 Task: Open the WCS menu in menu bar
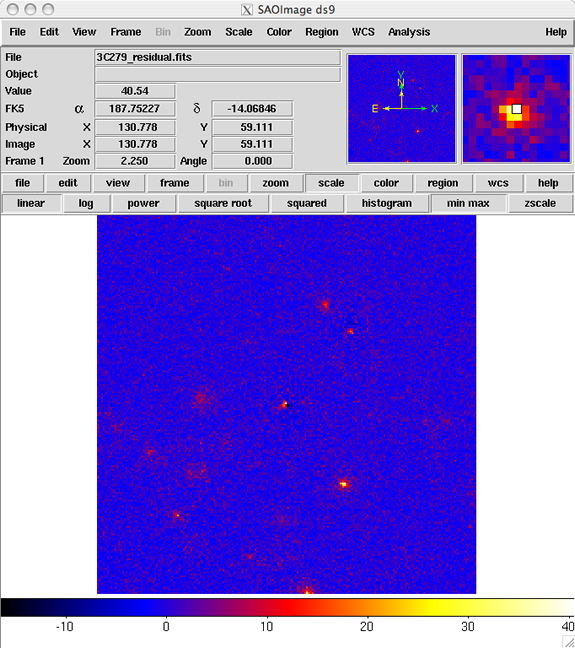(363, 32)
